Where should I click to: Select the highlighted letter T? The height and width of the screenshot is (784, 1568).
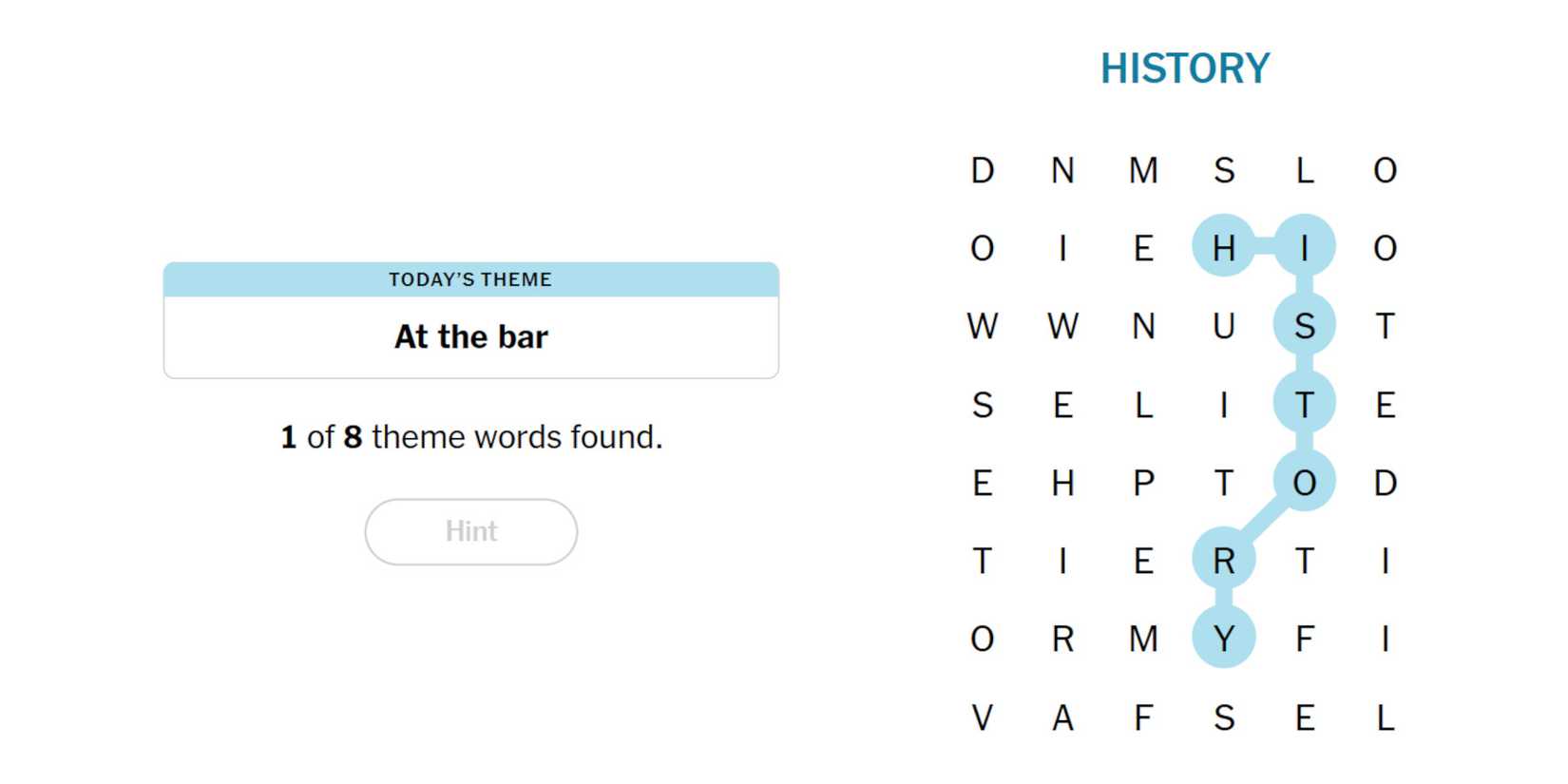point(1304,405)
